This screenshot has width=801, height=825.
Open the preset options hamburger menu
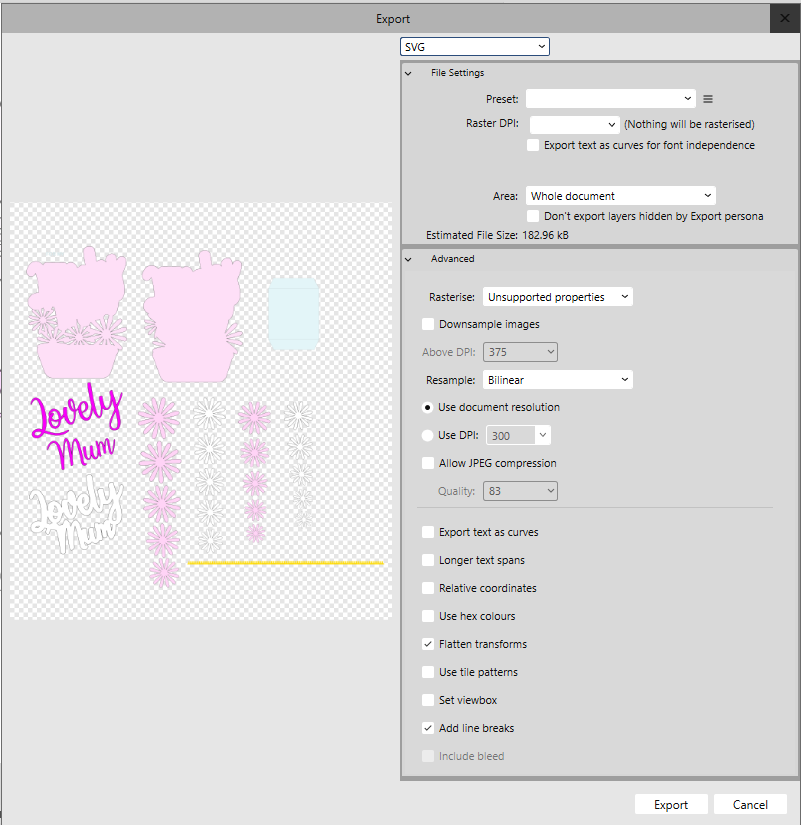click(708, 99)
